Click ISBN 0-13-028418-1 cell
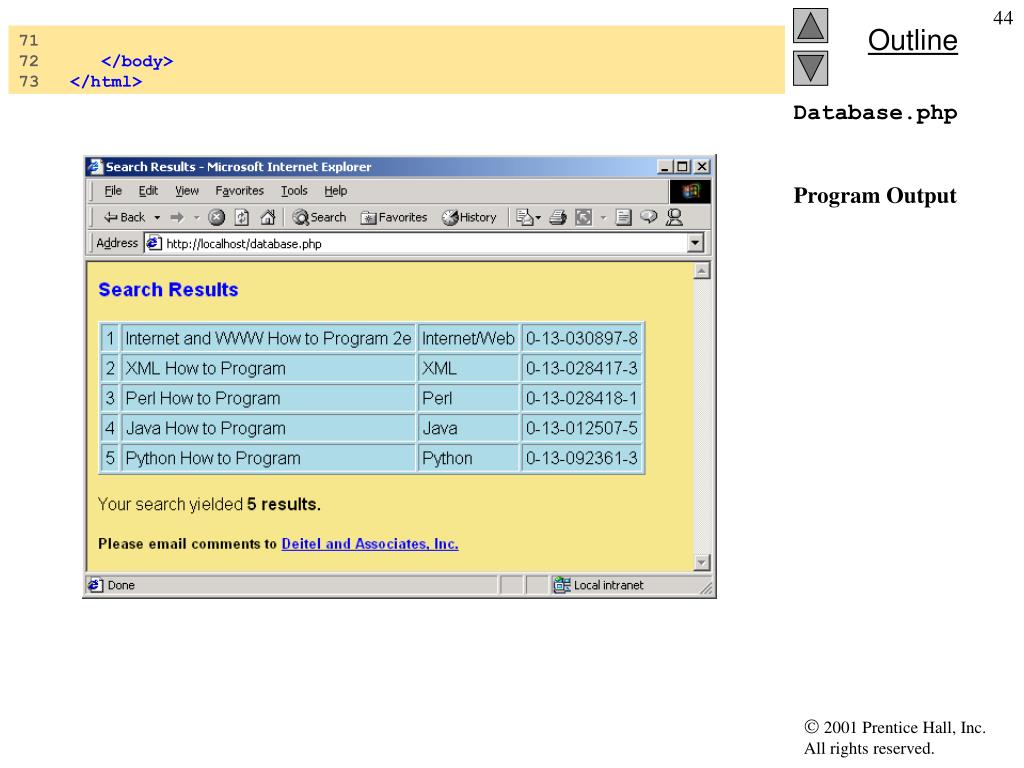The image size is (1024, 768). 581,398
